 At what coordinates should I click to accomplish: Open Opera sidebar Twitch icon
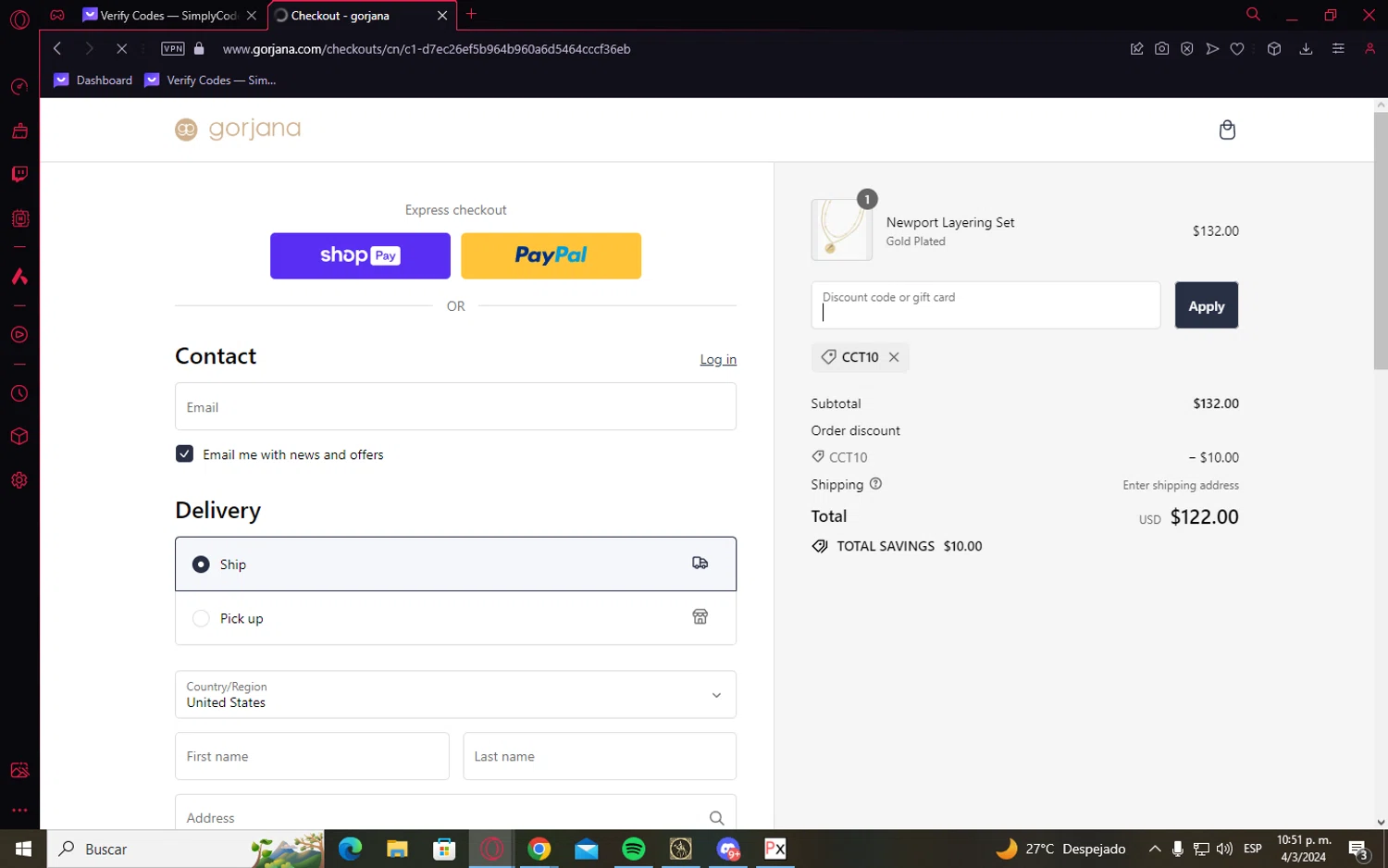(19, 175)
